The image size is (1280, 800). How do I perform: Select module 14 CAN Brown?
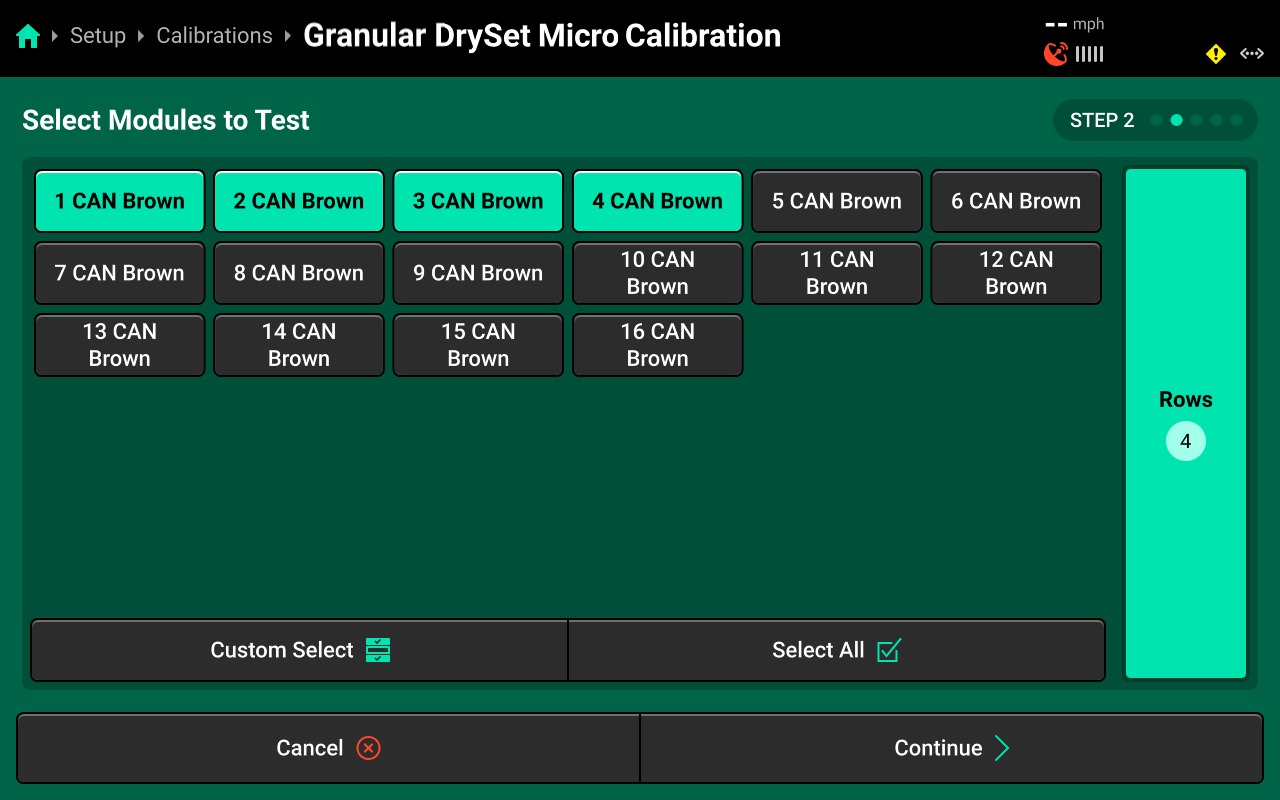click(299, 345)
